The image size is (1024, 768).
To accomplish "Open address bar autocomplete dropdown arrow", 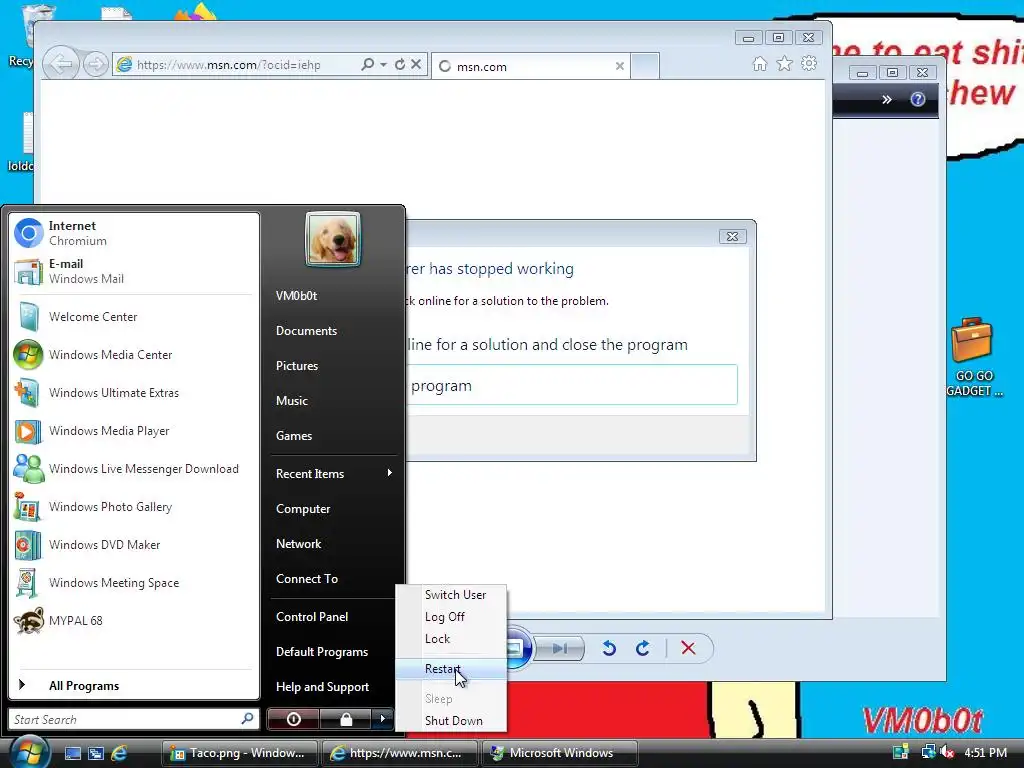I will coord(383,64).
